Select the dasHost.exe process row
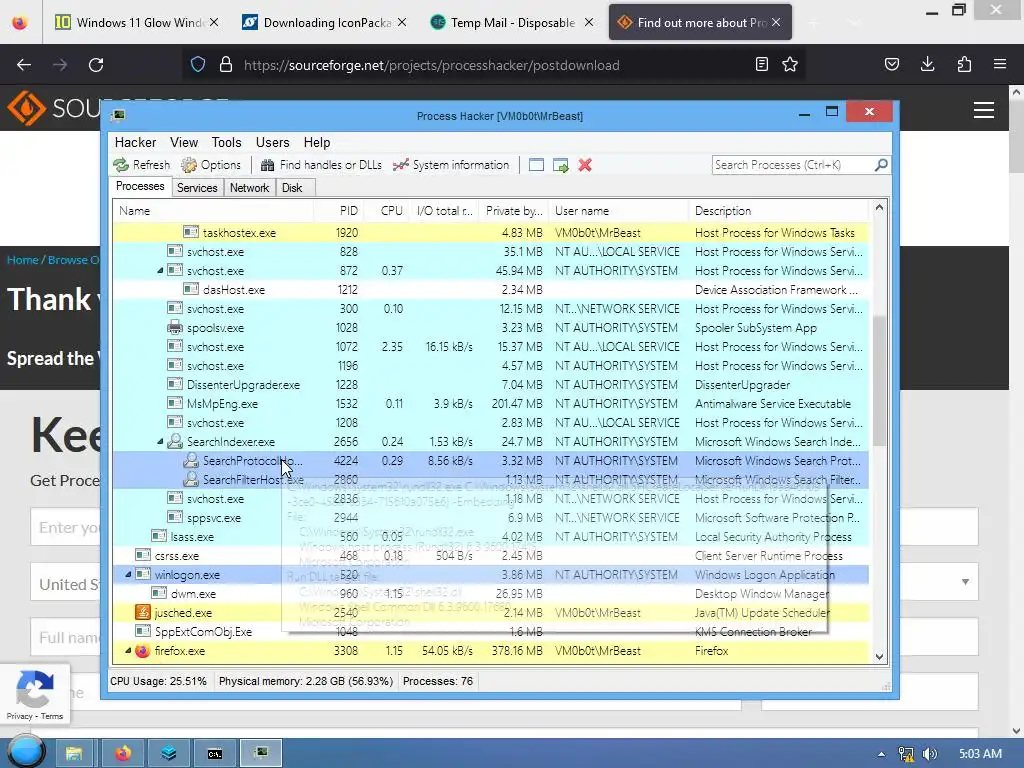This screenshot has width=1024, height=768. [492, 289]
